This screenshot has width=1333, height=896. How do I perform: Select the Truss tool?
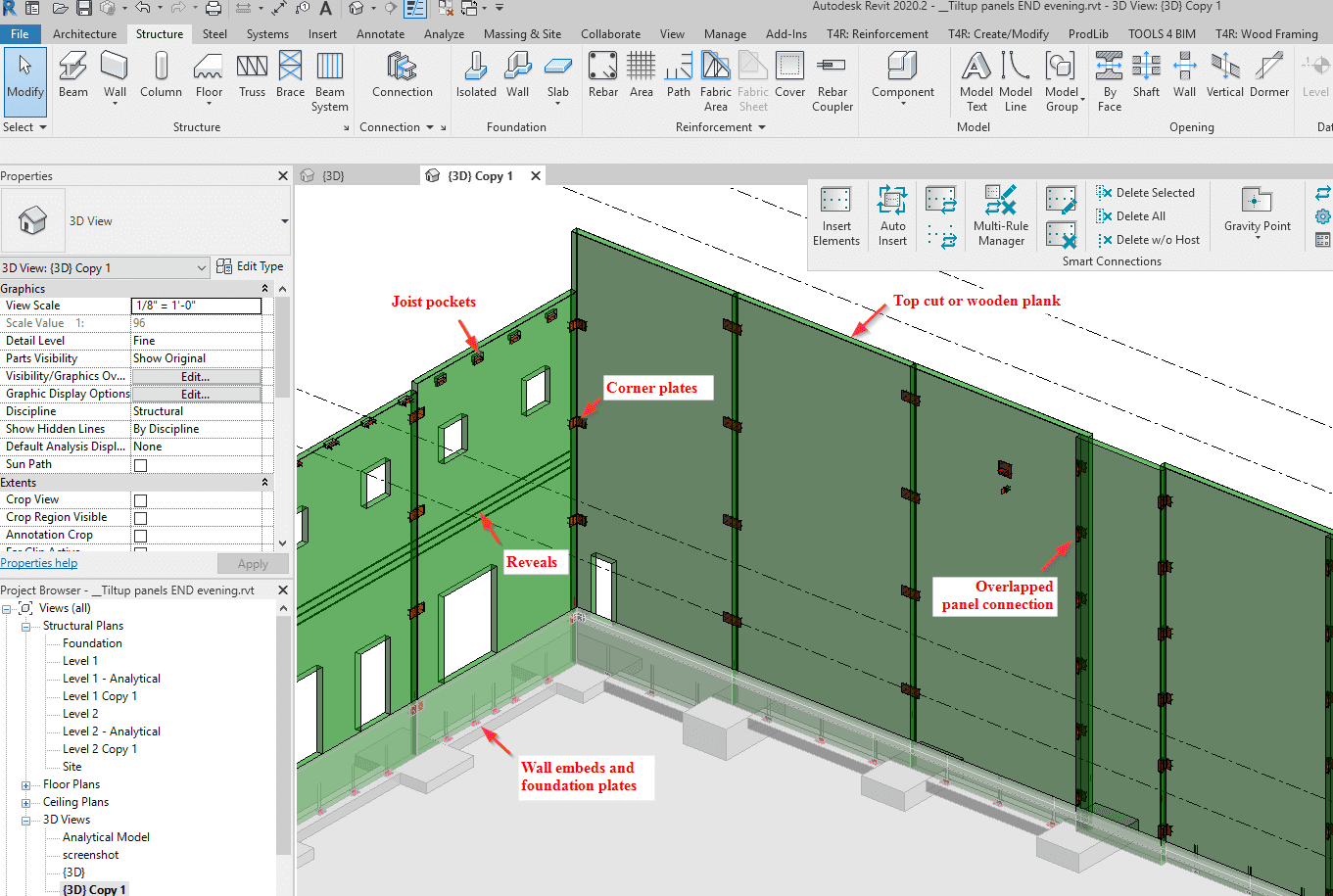tap(252, 75)
